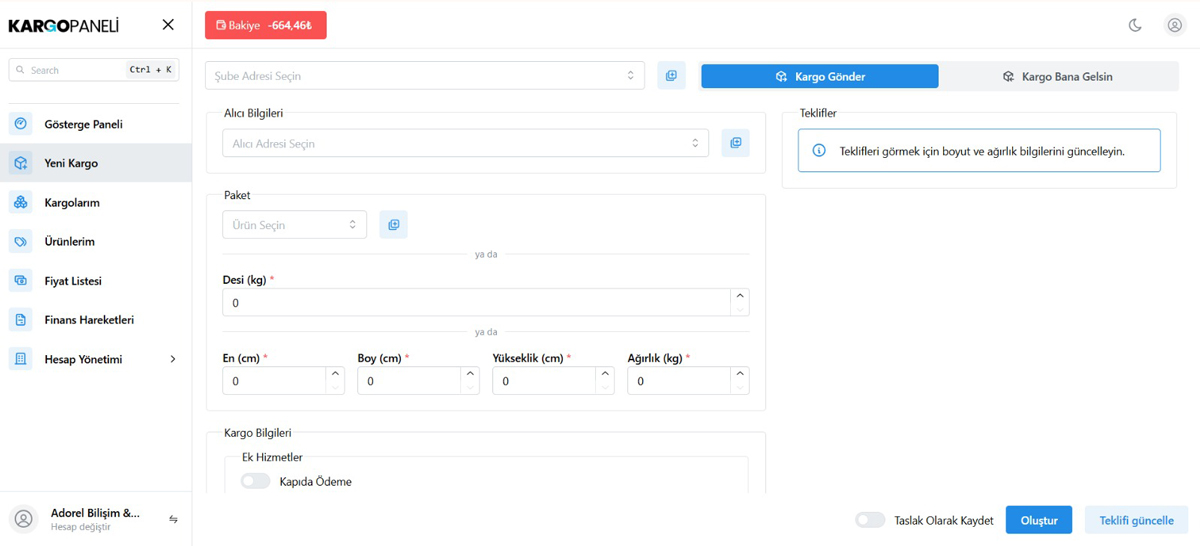Click the Kargolarım boxes icon
This screenshot has width=1200, height=546.
click(x=21, y=202)
